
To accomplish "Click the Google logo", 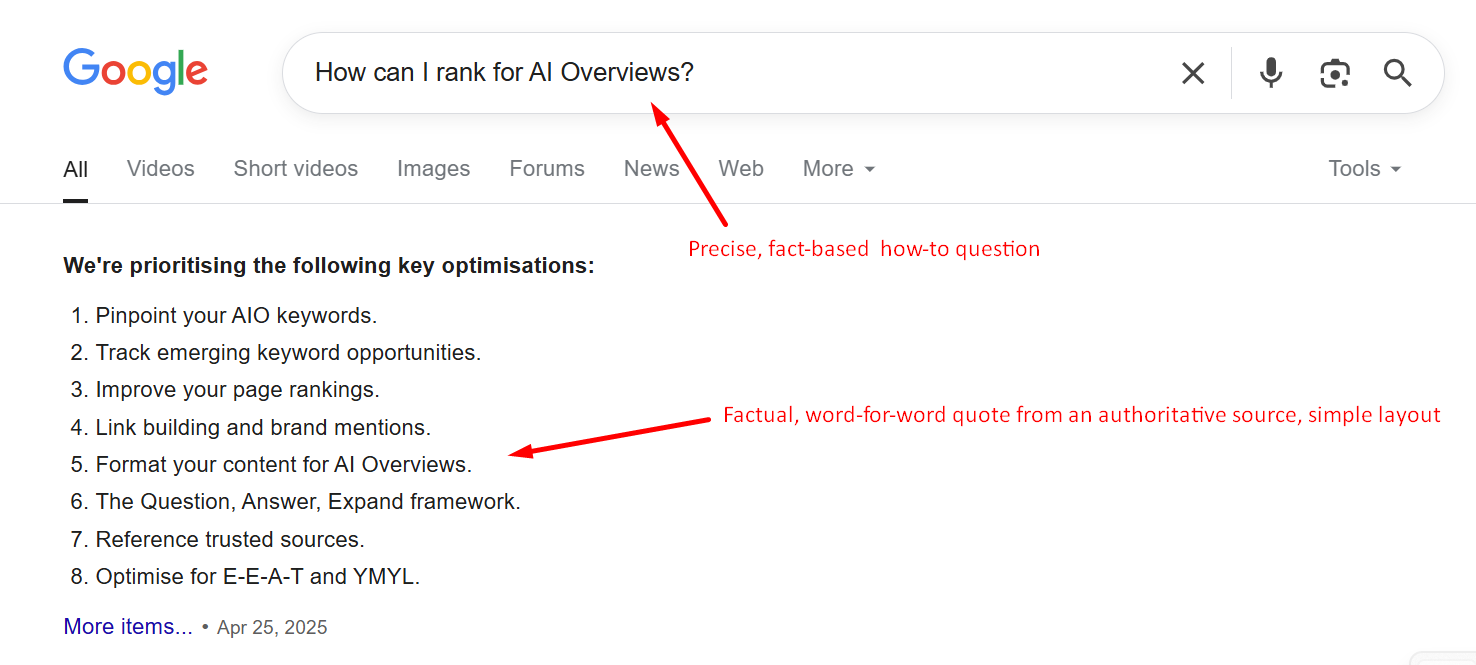I will [x=135, y=71].
